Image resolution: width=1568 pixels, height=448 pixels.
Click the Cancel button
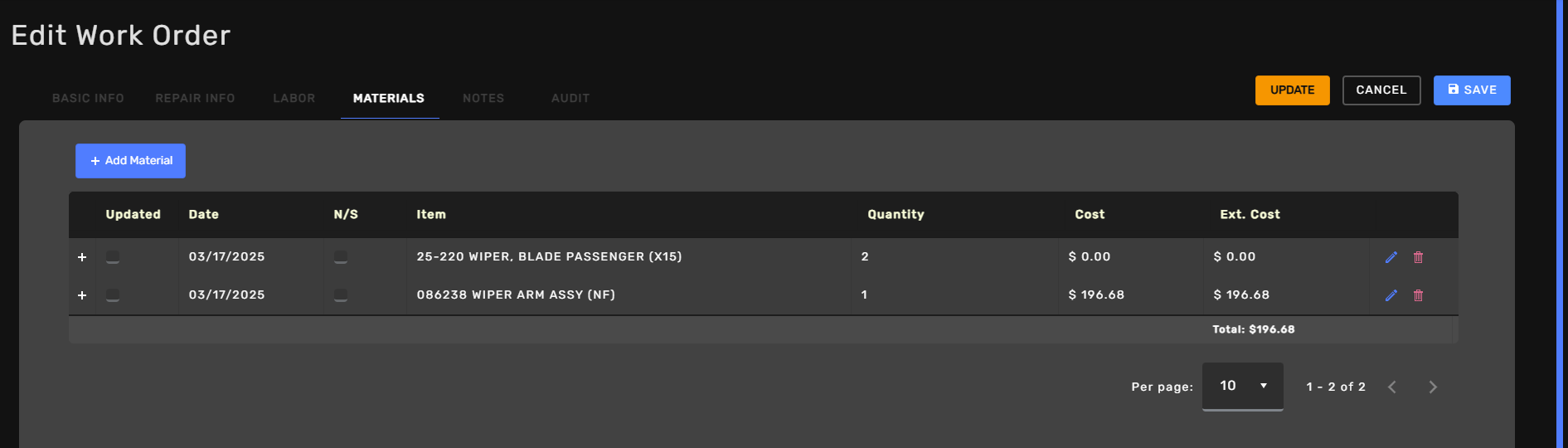1381,90
